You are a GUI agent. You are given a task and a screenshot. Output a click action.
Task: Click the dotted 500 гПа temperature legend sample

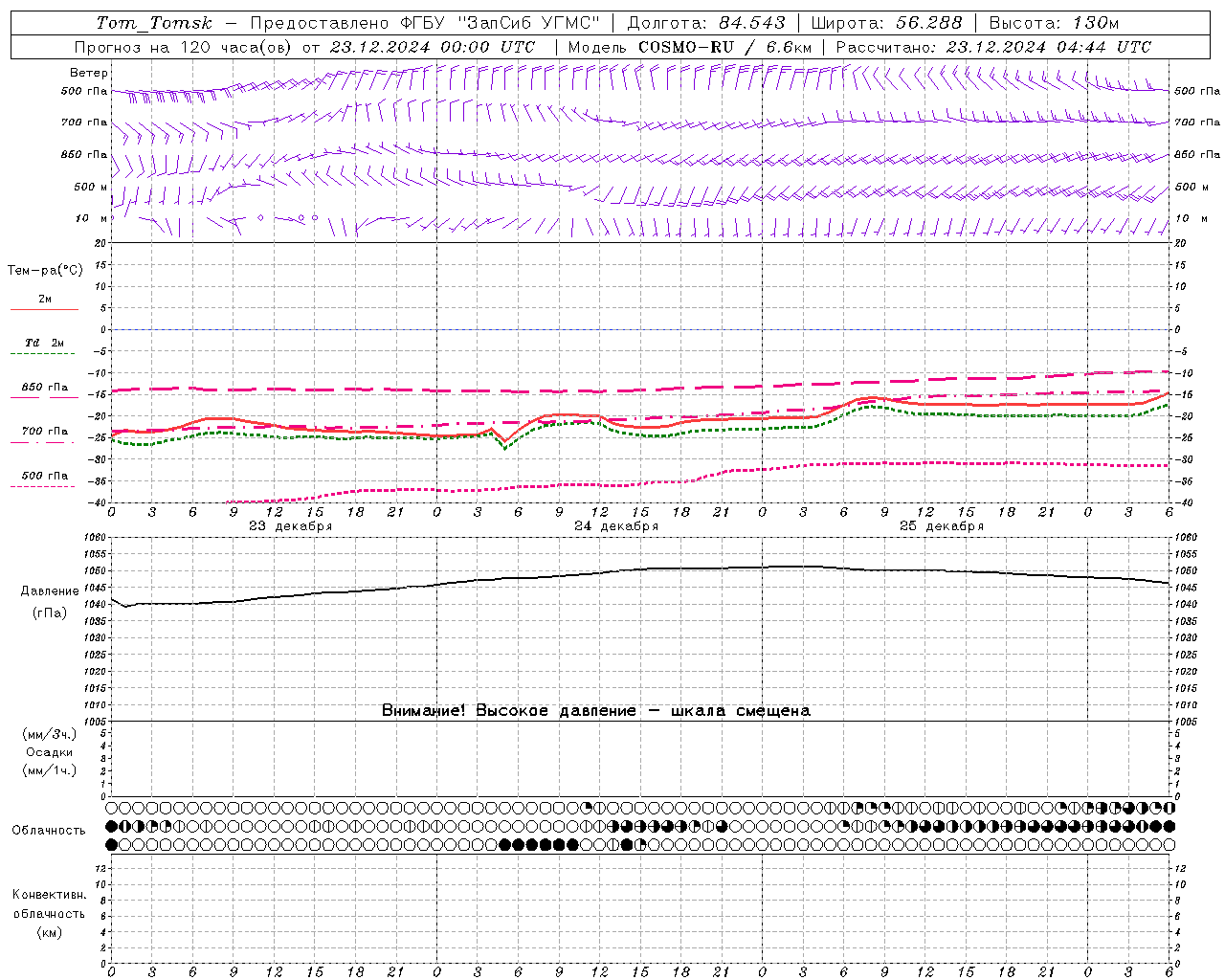[42, 486]
